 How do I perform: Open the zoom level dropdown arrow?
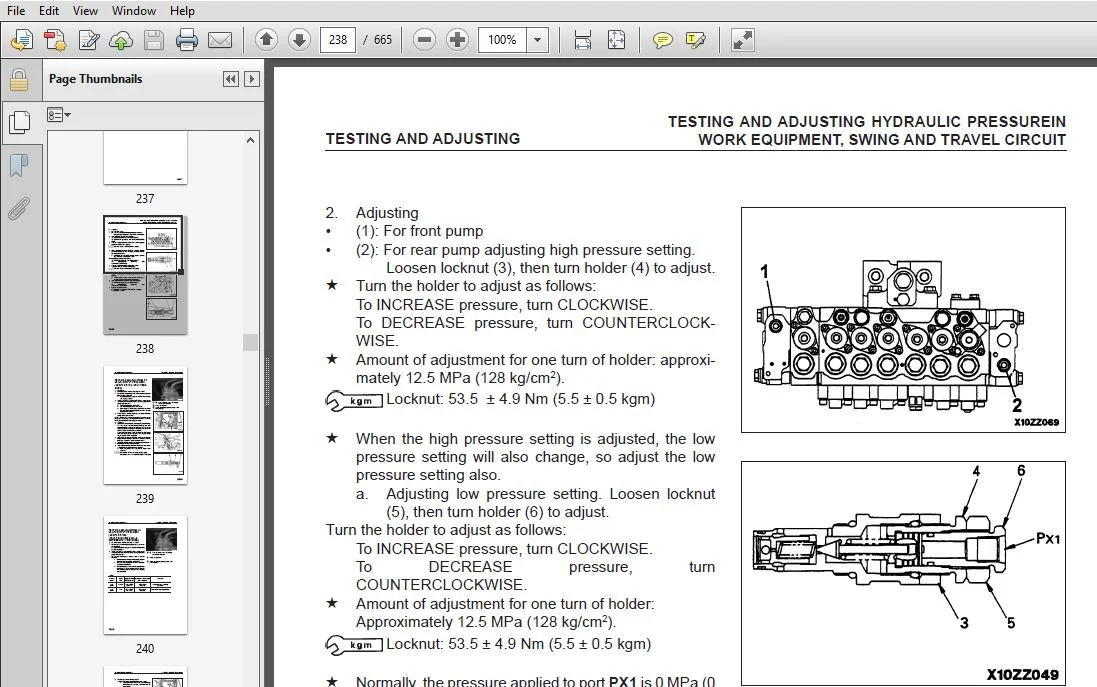tap(537, 40)
